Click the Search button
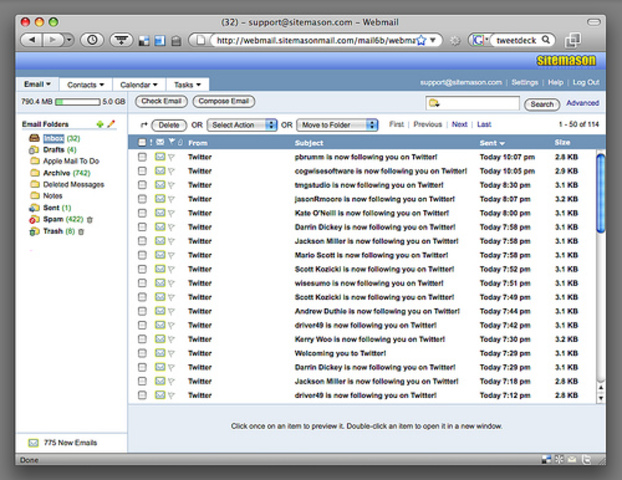This screenshot has height=480, width=622. pyautogui.click(x=542, y=104)
